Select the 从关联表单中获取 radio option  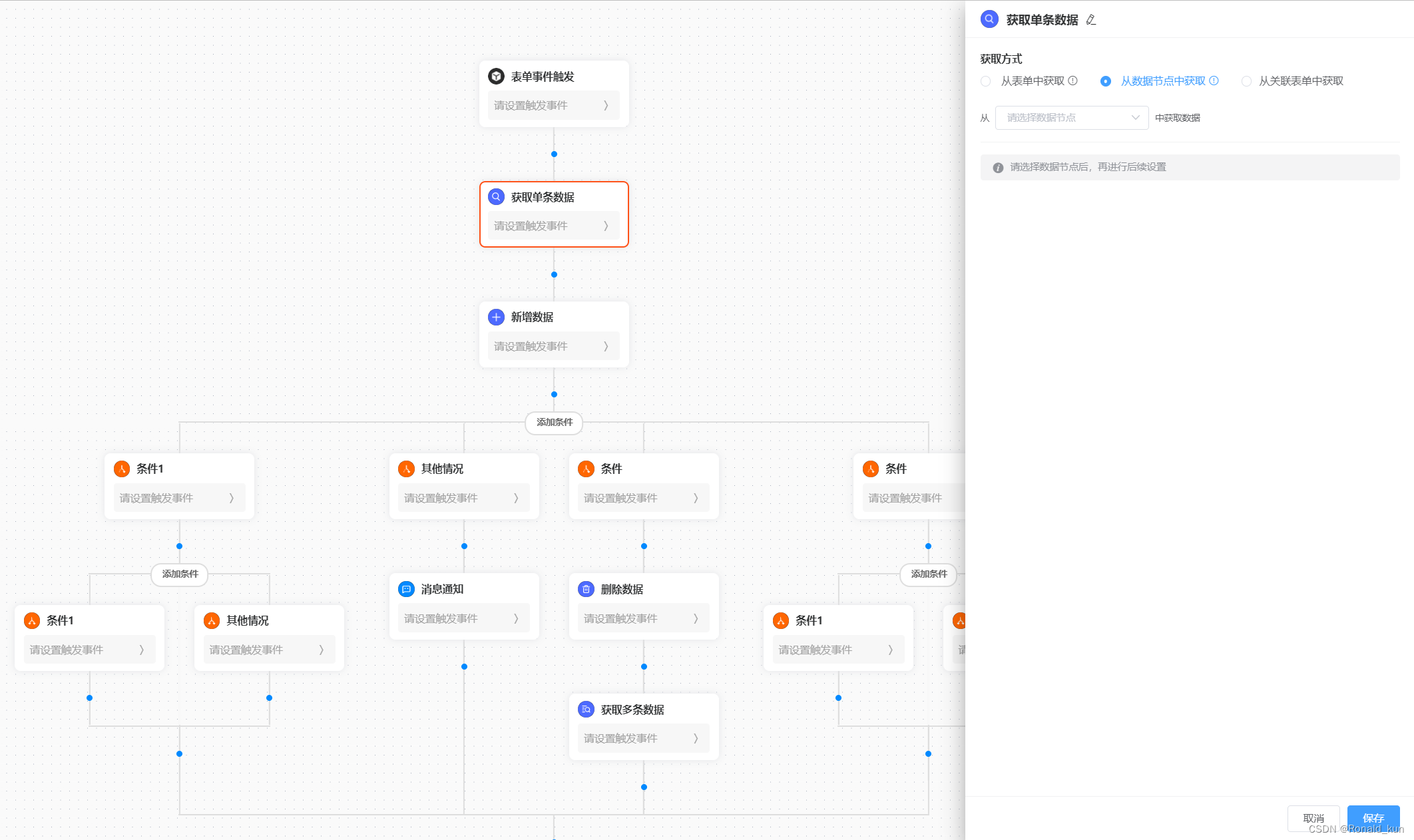(1246, 81)
